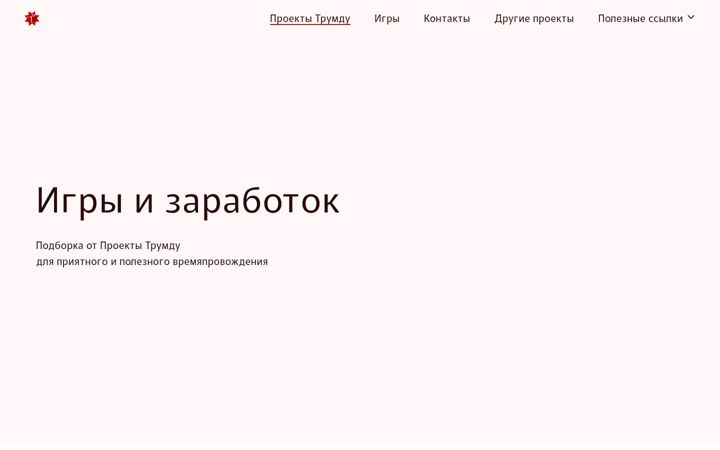The image size is (720, 450).
Task: Click the red star site logo
Action: click(x=32, y=19)
